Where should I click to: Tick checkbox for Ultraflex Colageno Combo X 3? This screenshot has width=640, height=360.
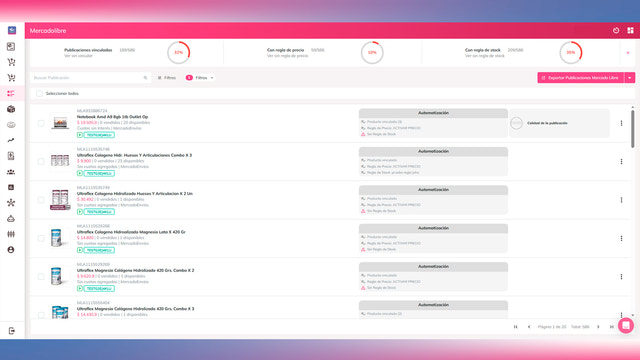(x=41, y=161)
